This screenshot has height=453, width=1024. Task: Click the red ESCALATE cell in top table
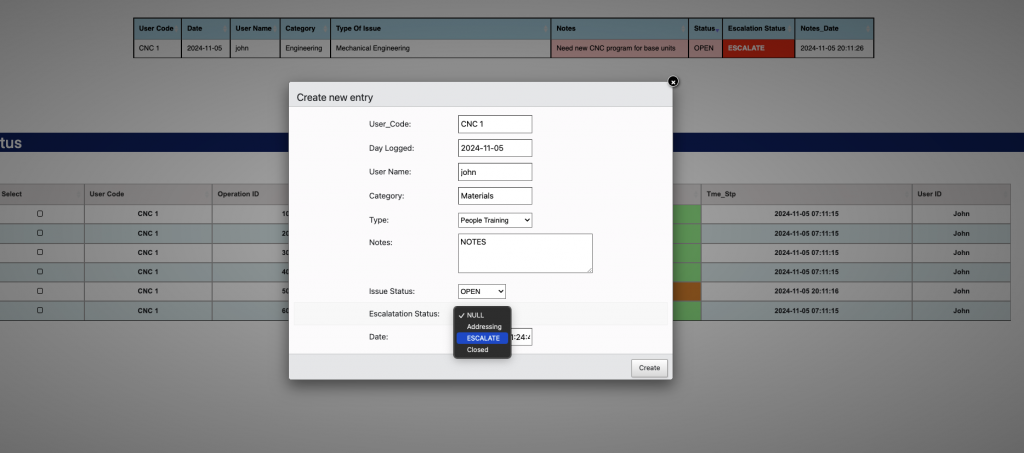pos(757,48)
